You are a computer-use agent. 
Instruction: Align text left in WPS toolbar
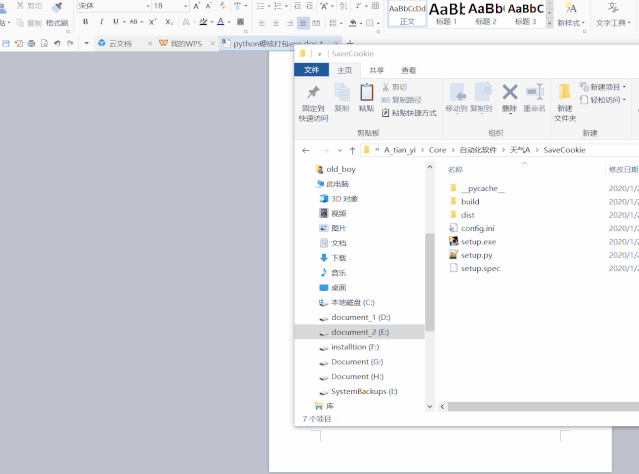(262, 23)
